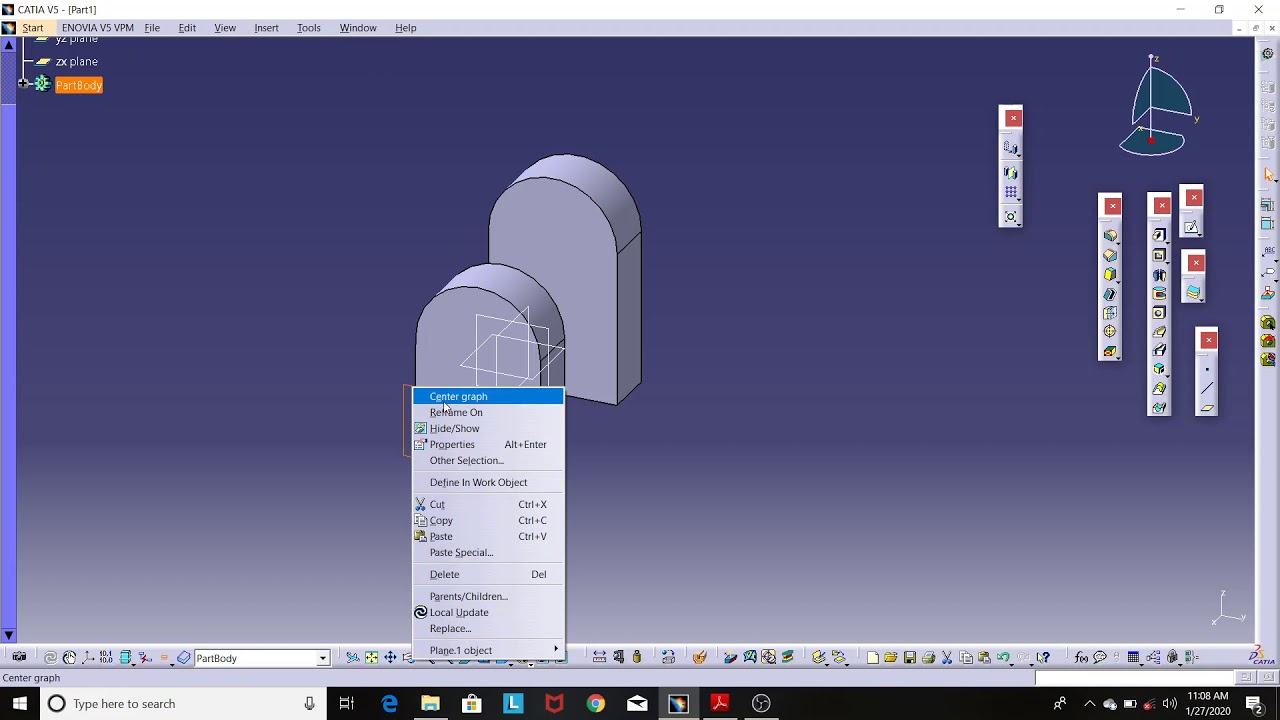Choose Parents/Children... from context menu

tap(489, 596)
